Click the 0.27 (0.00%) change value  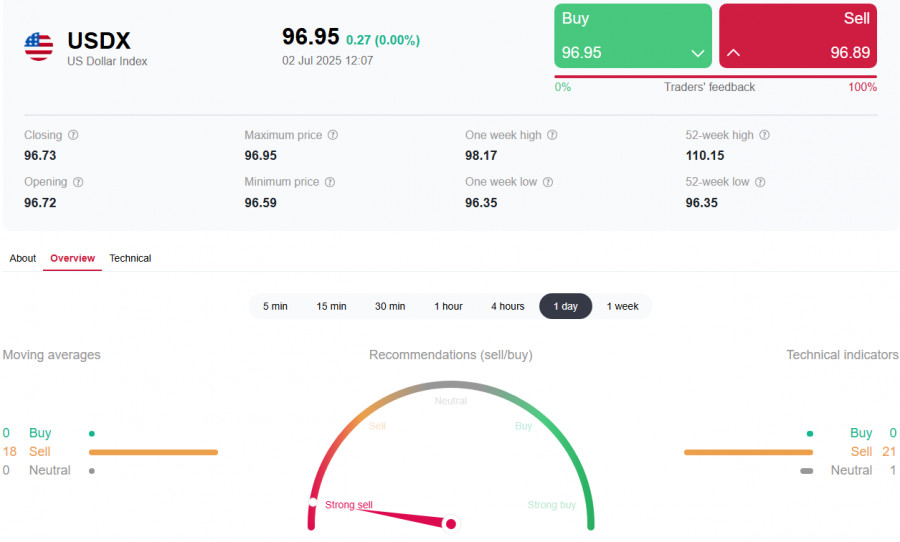[383, 40]
